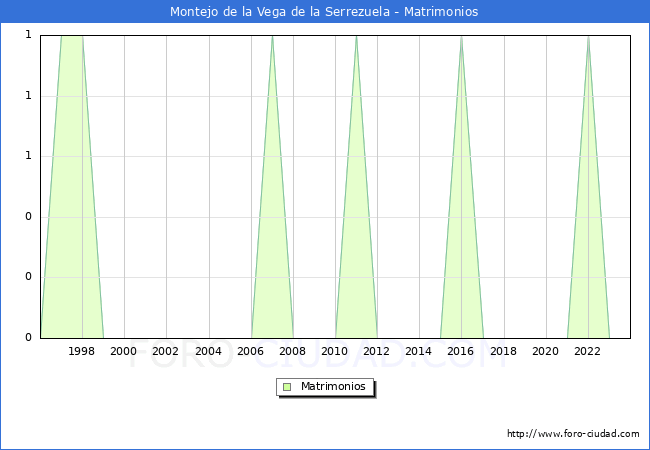Select the 2020 label on the x-axis
Image resolution: width=650 pixels, height=450 pixels.
click(546, 351)
